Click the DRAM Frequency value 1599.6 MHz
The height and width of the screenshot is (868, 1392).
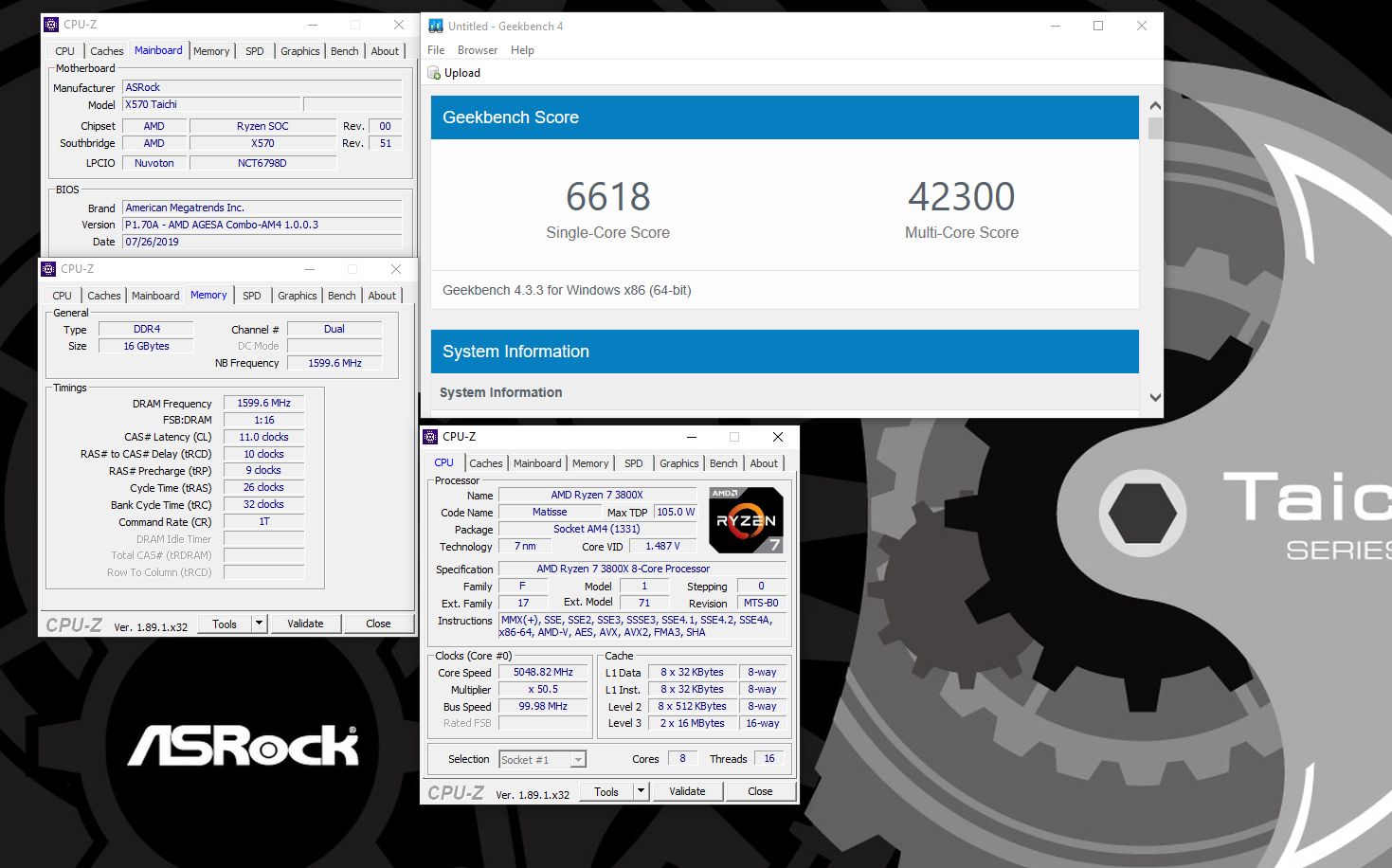pyautogui.click(x=263, y=403)
